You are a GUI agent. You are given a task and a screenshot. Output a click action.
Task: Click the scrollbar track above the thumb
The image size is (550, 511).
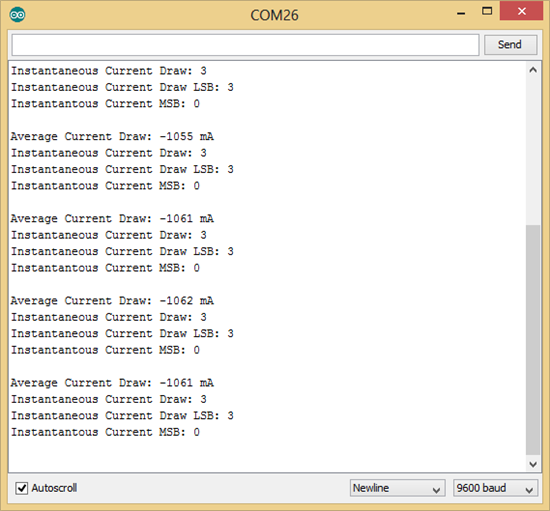pos(533,151)
